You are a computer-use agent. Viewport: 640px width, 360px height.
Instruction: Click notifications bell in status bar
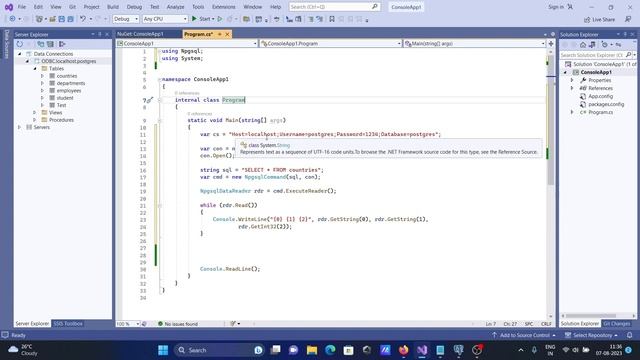pyautogui.click(x=630, y=335)
